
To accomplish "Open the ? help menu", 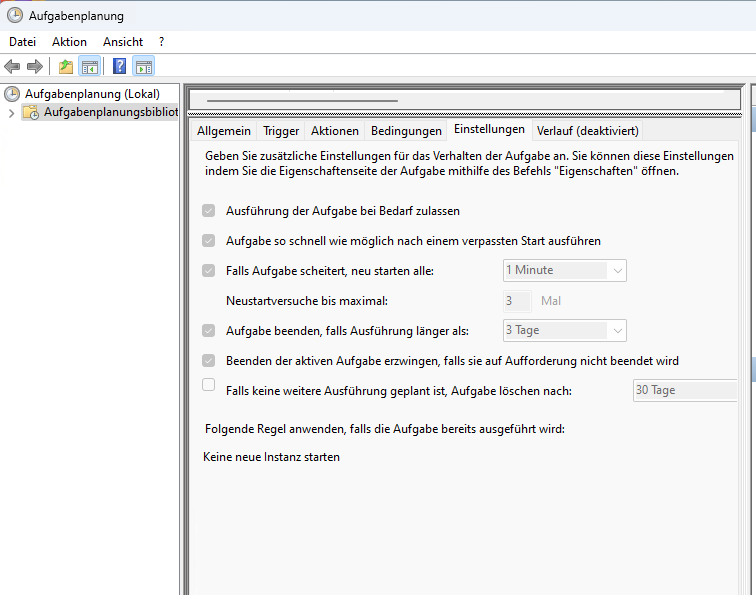I will pyautogui.click(x=162, y=42).
